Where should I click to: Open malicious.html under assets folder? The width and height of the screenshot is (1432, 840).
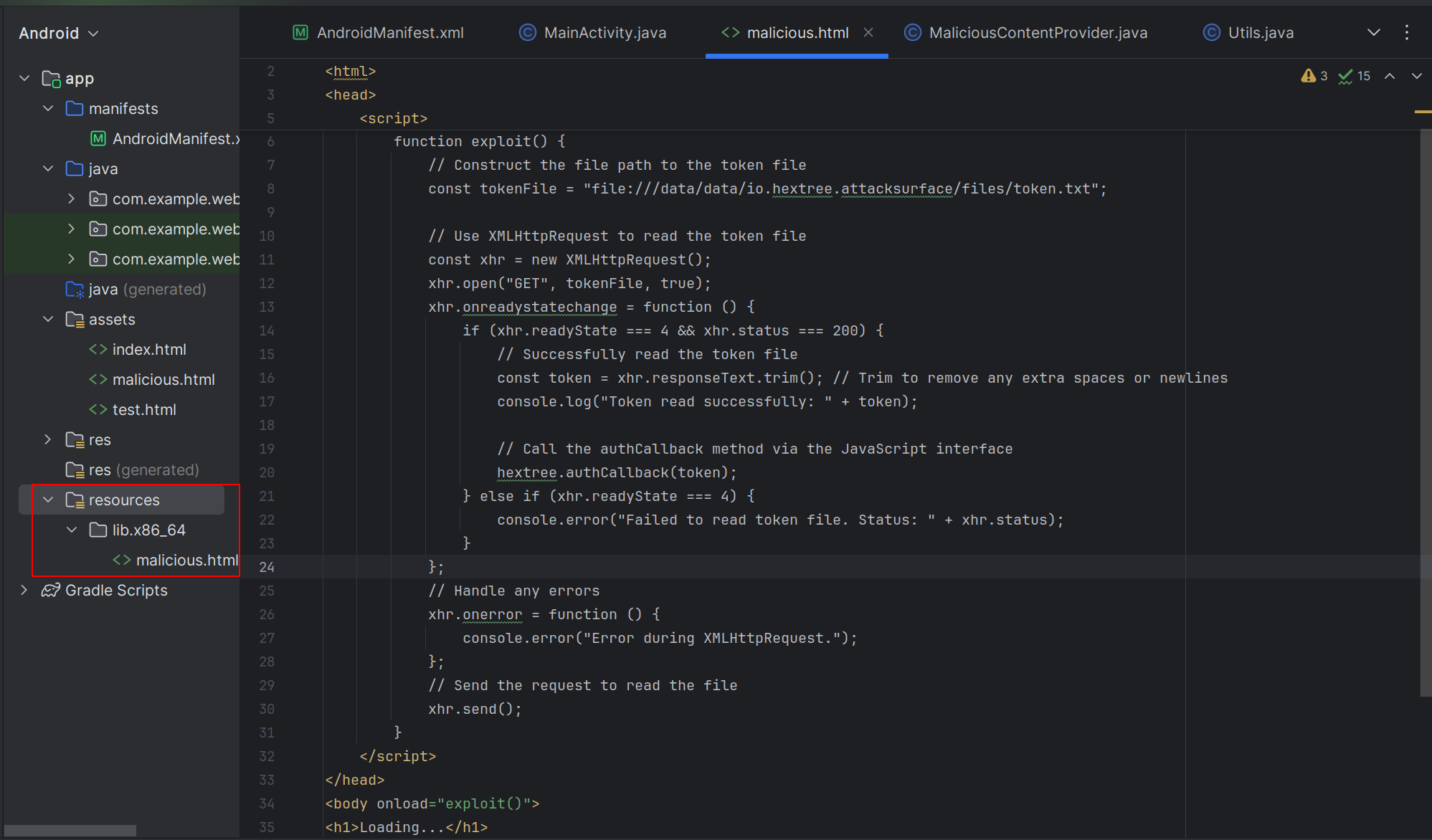152,379
